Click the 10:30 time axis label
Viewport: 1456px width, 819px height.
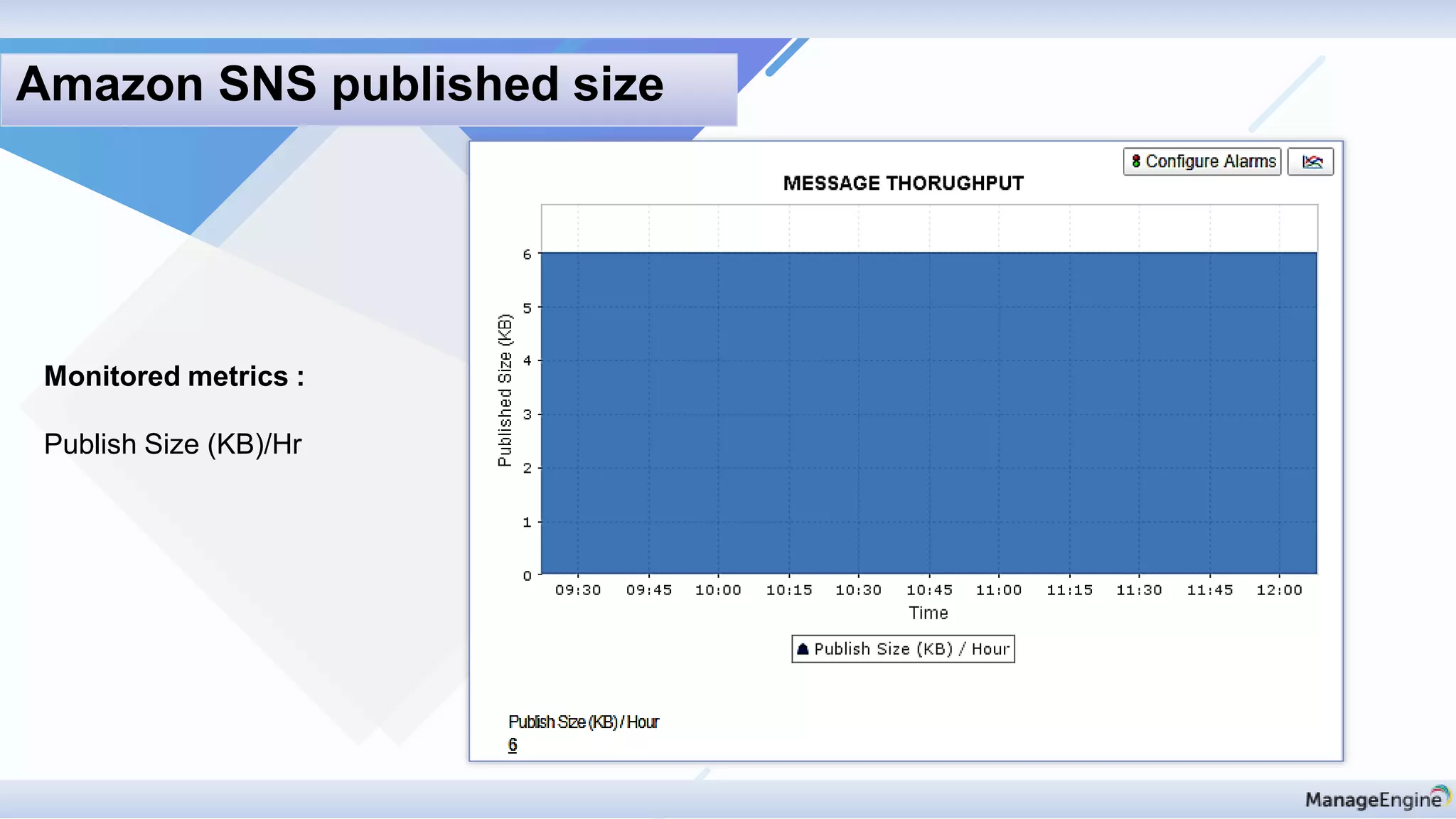tap(858, 590)
